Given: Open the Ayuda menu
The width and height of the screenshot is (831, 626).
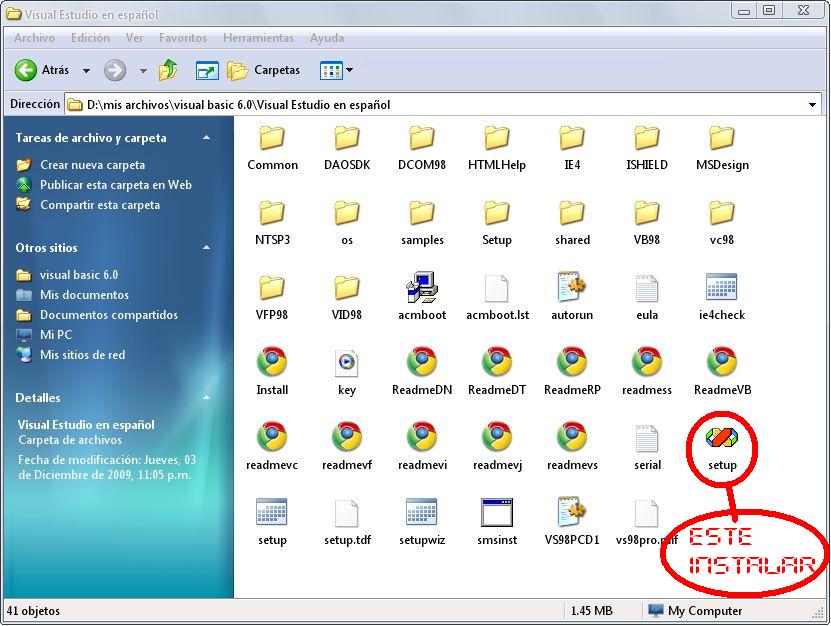Looking at the screenshot, I should point(327,38).
